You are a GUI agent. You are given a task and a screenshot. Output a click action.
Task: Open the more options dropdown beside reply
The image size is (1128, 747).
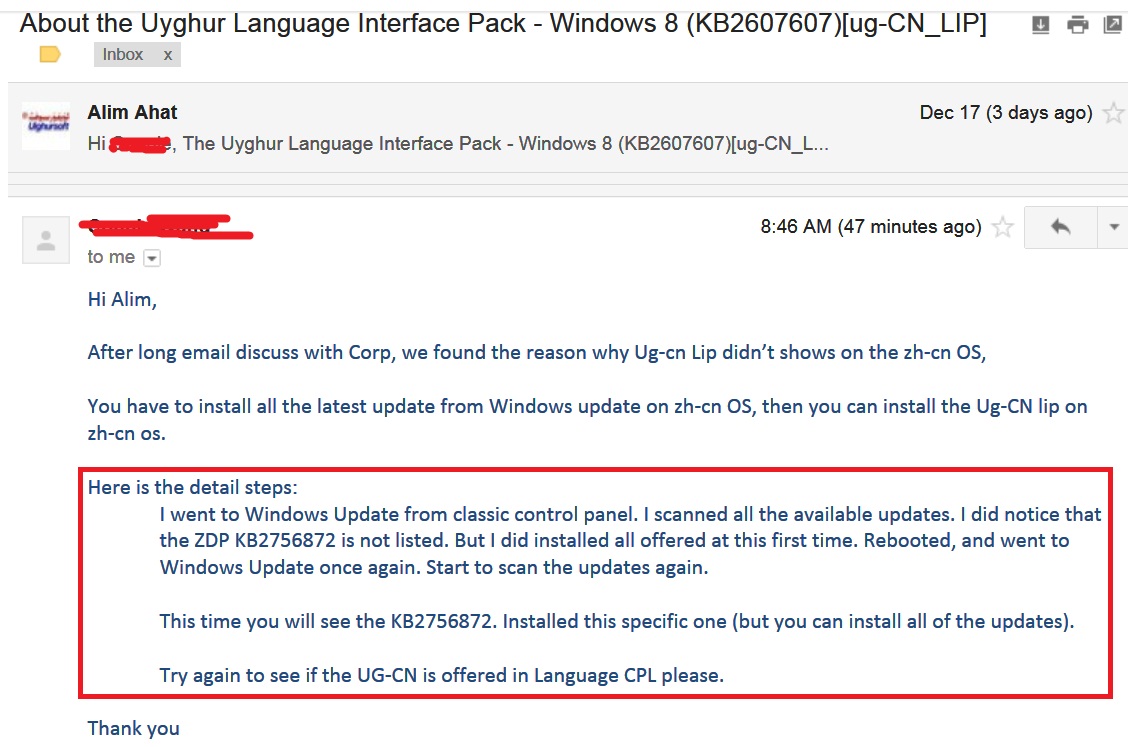point(1114,227)
